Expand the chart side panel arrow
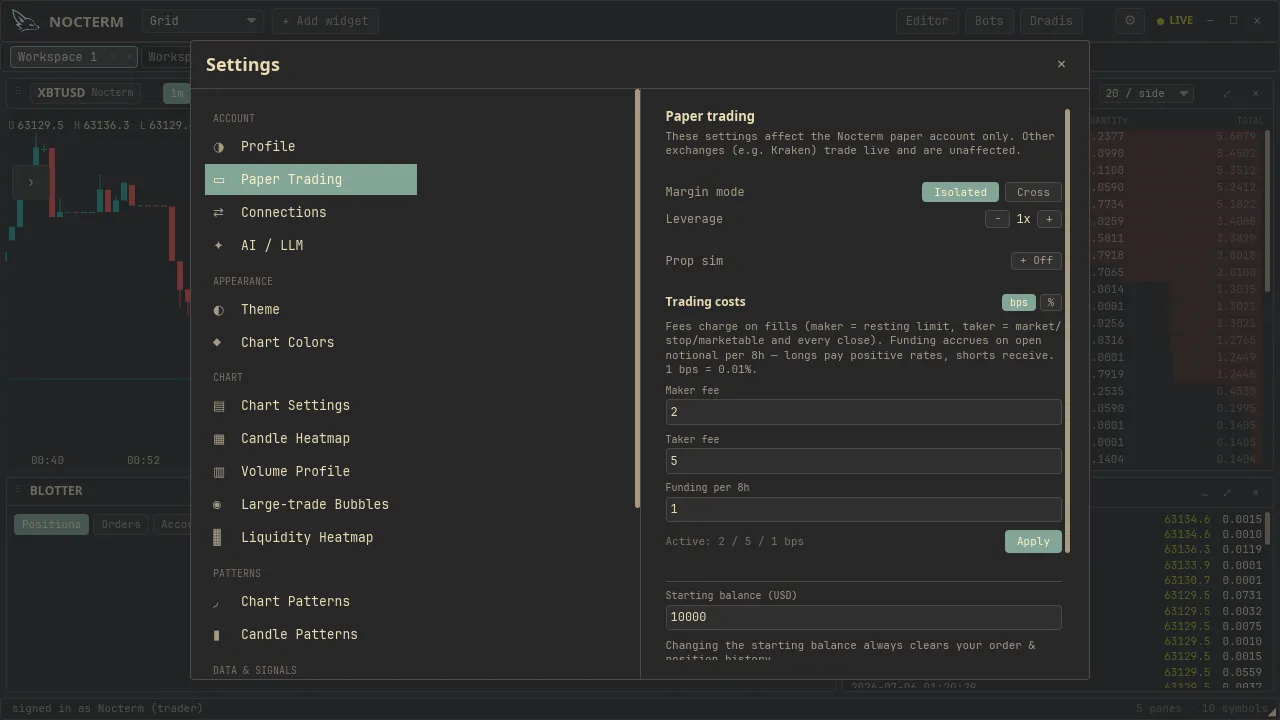The width and height of the screenshot is (1280, 720). point(30,182)
